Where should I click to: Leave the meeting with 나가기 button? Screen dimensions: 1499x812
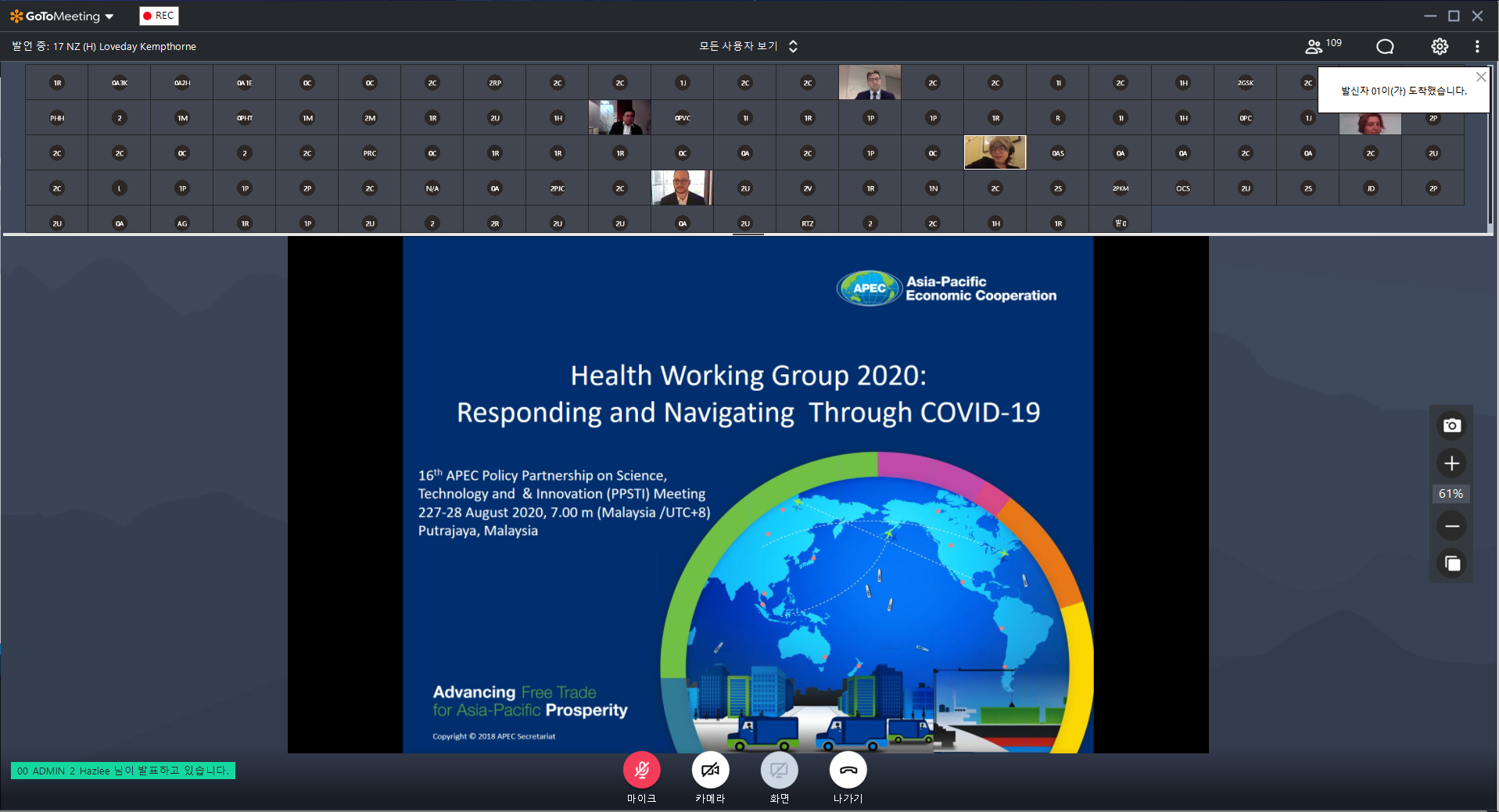[848, 771]
